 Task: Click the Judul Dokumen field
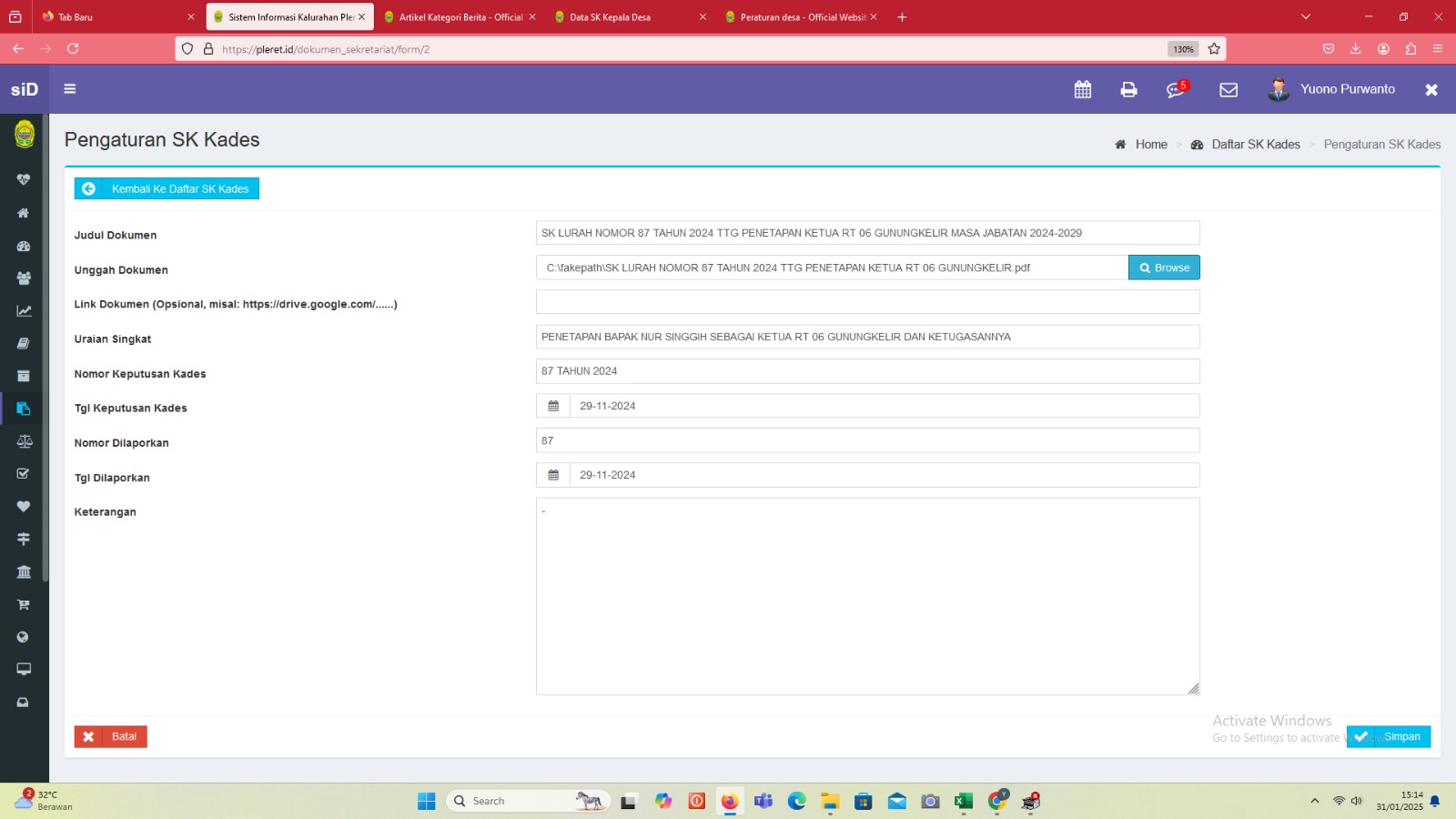(x=867, y=233)
